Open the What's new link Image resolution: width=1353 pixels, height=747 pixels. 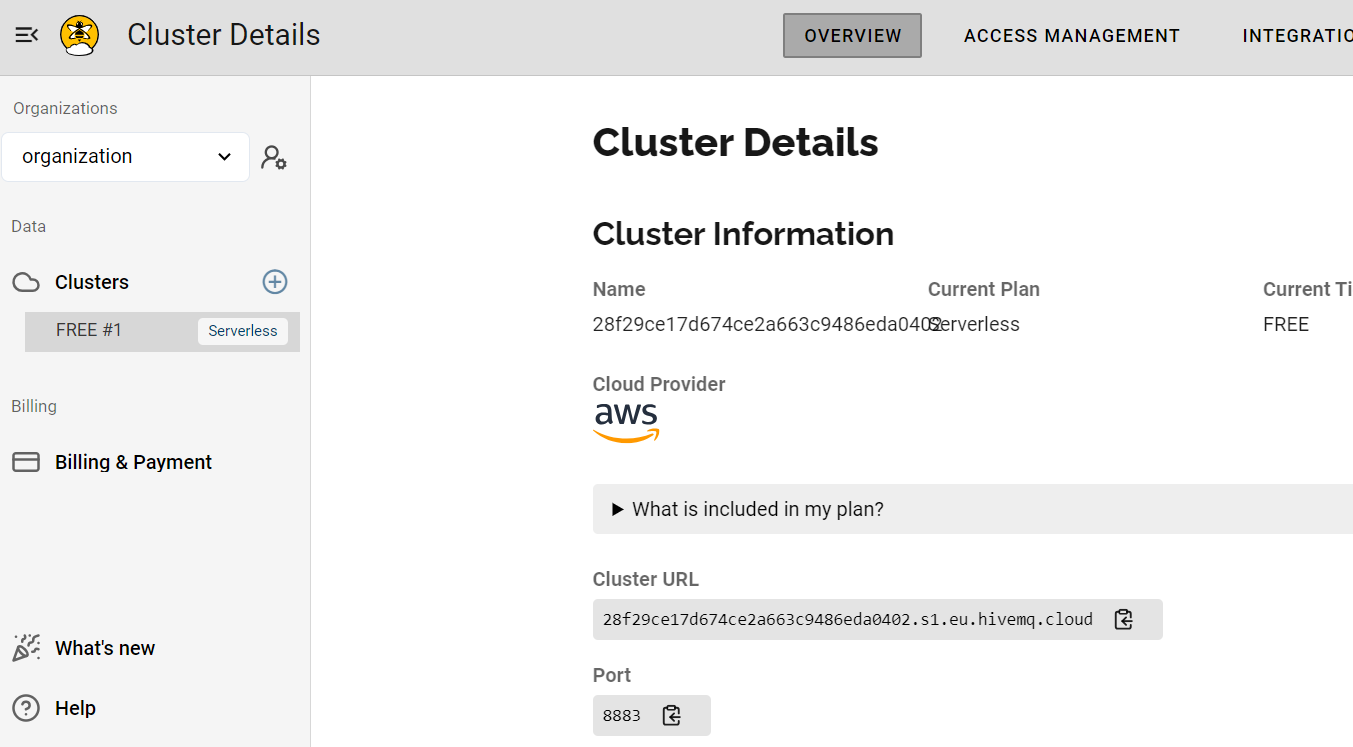105,648
